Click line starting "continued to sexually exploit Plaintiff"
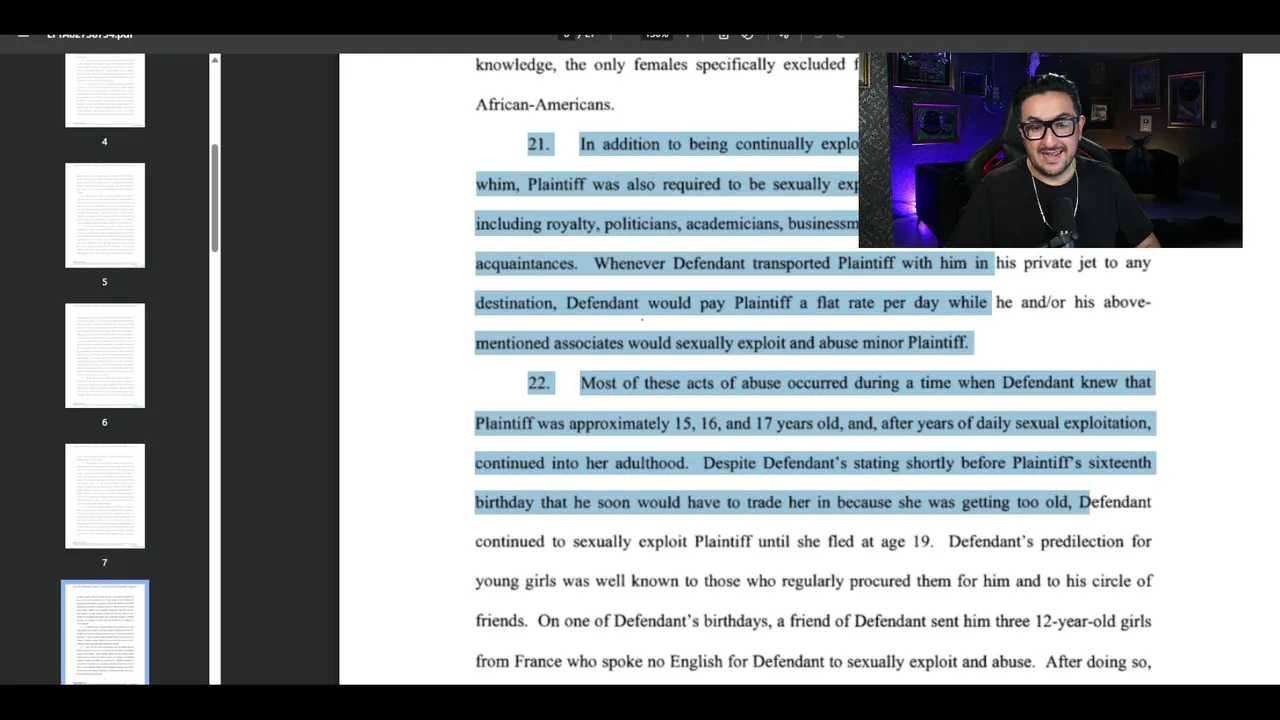The image size is (1280, 720). pos(813,542)
